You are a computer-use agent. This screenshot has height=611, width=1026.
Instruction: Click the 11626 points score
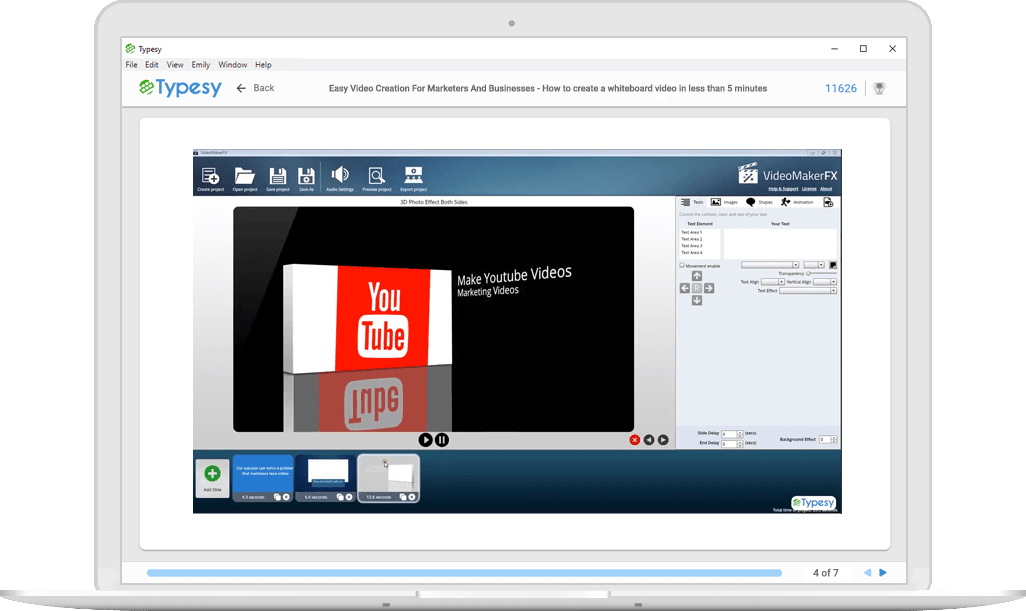pos(841,88)
